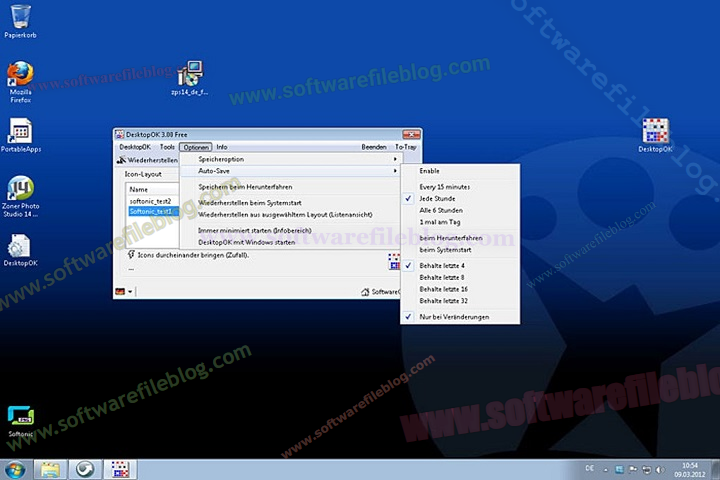The height and width of the screenshot is (480, 720).
Task: Click the DesktopOK taskbar button
Action: tap(119, 469)
